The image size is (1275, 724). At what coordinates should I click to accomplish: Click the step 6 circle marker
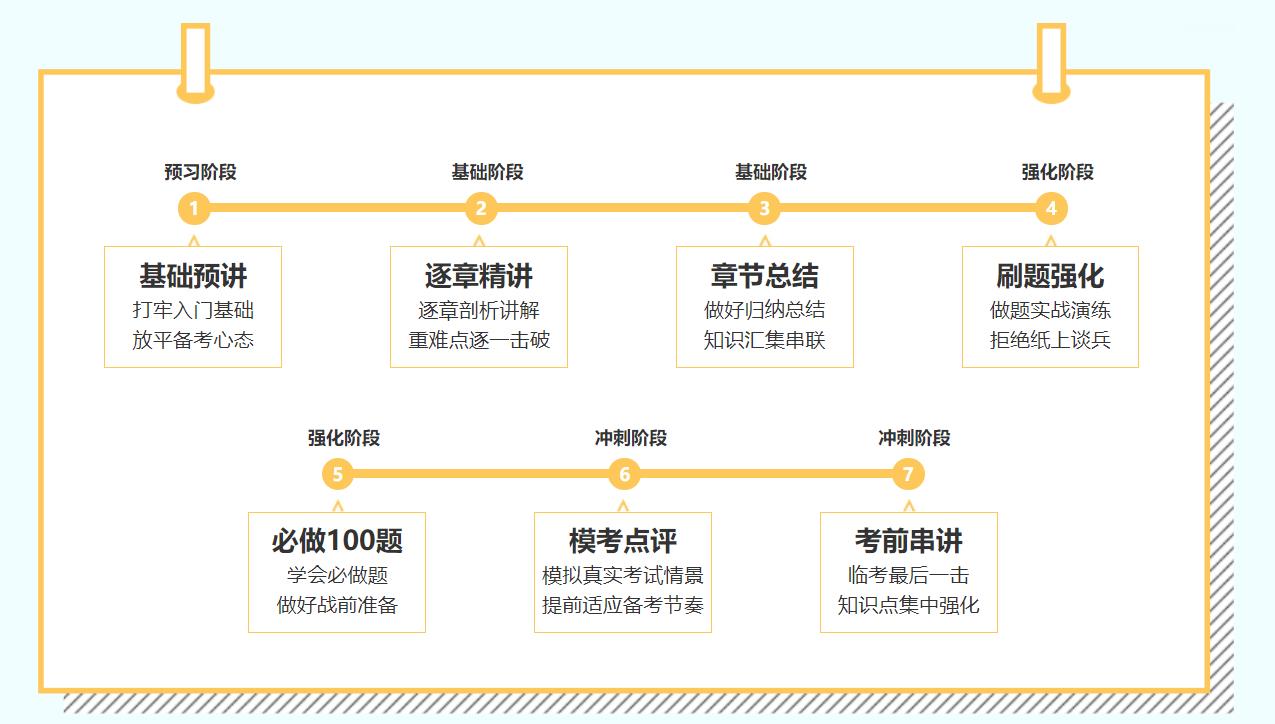(x=624, y=475)
